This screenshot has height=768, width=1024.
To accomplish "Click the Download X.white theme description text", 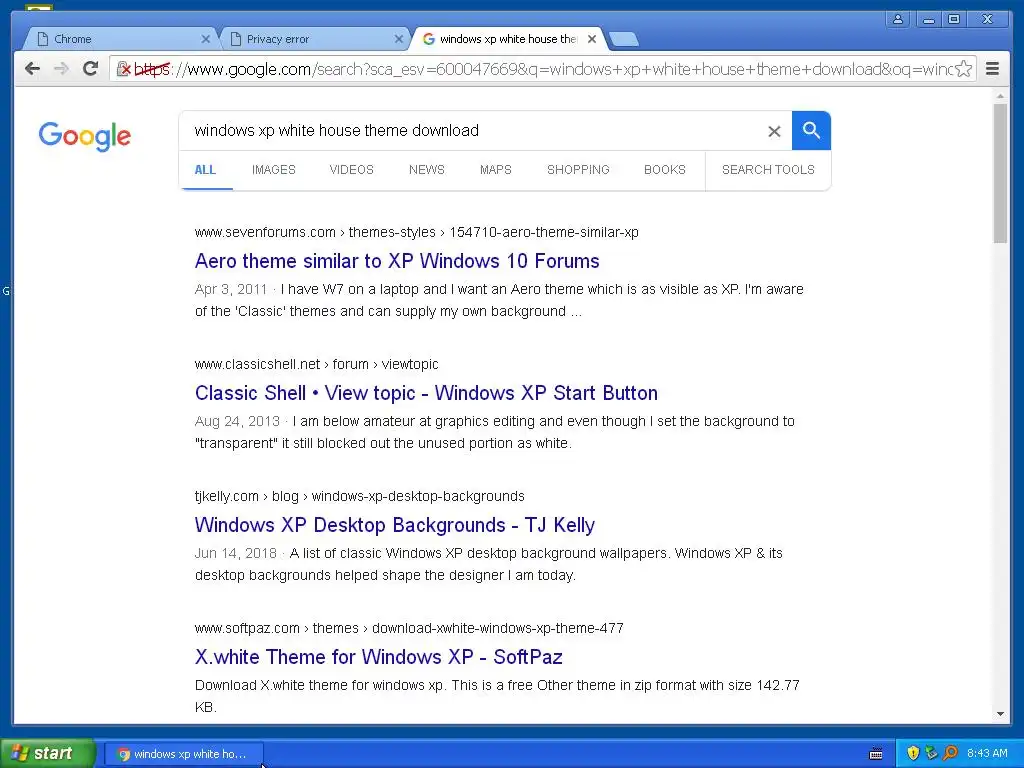I will 497,696.
